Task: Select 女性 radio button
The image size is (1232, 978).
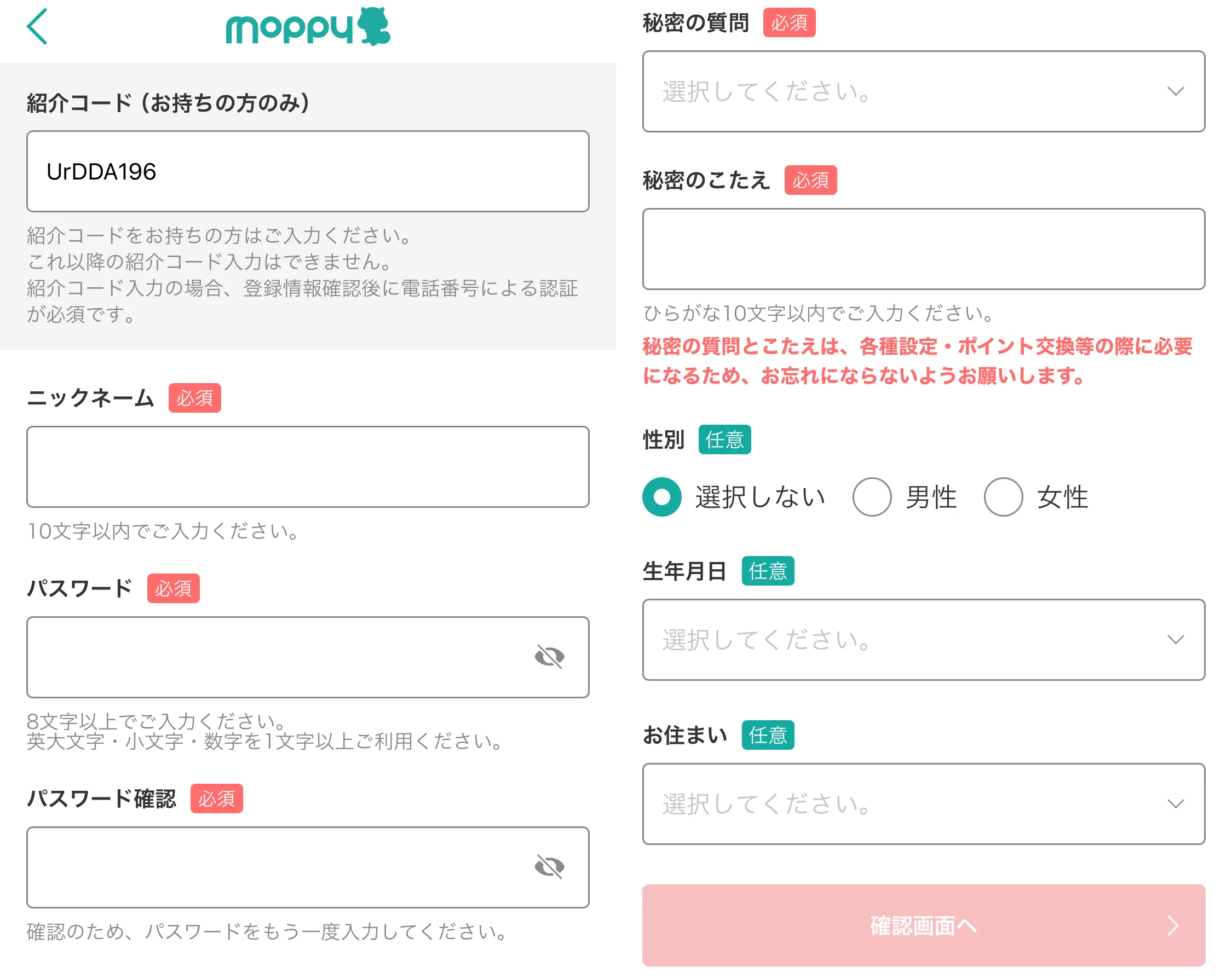Action: 1003,496
